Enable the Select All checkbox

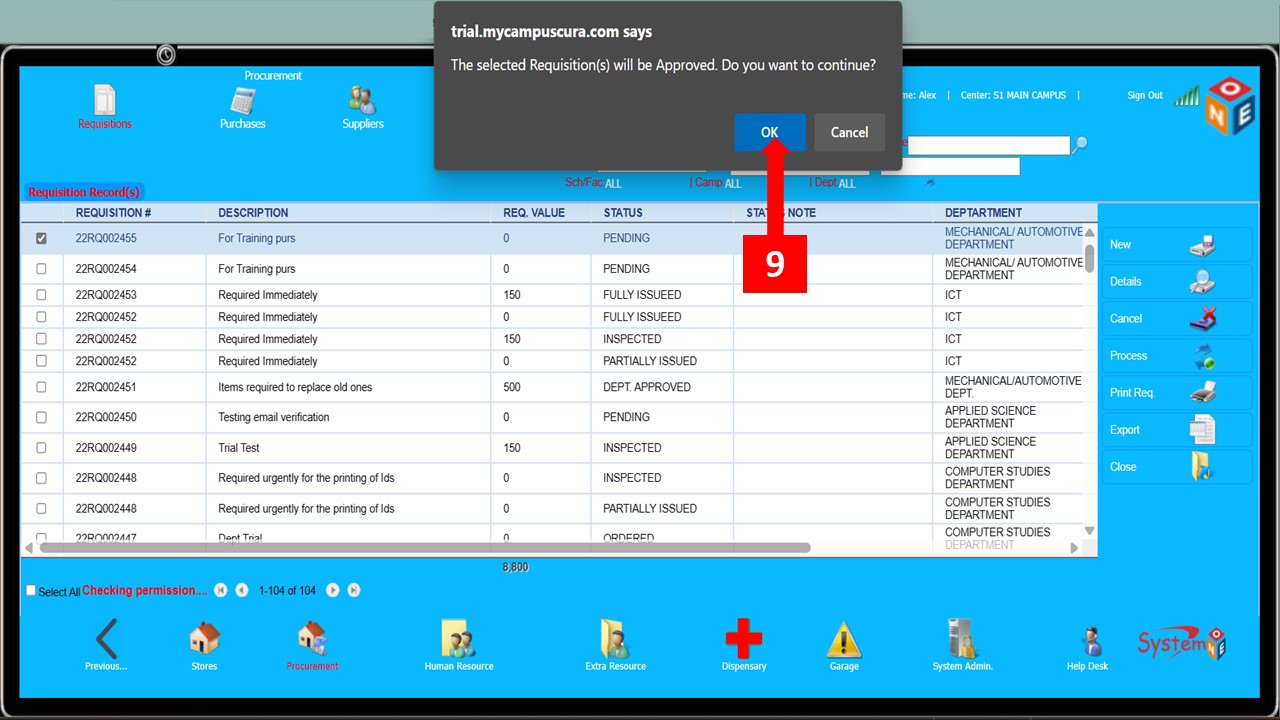coord(31,591)
